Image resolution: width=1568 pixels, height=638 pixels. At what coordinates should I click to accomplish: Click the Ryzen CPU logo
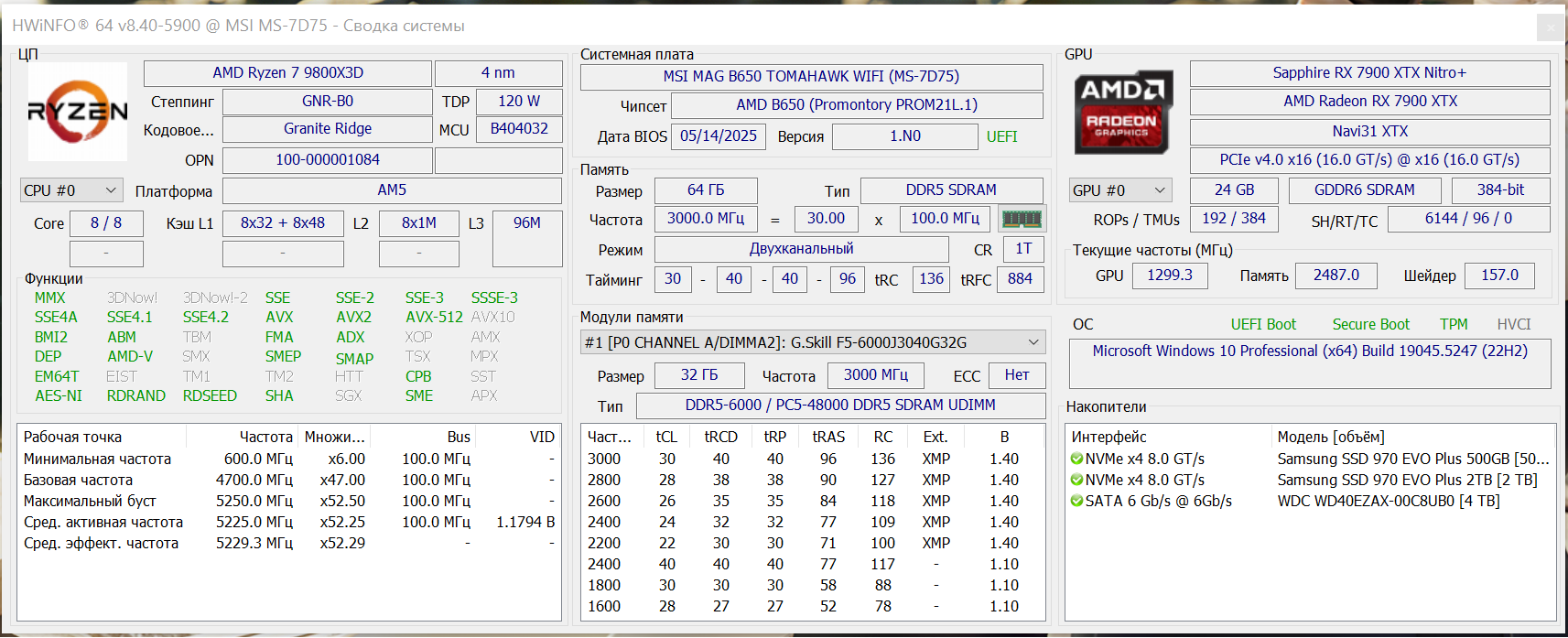78,112
